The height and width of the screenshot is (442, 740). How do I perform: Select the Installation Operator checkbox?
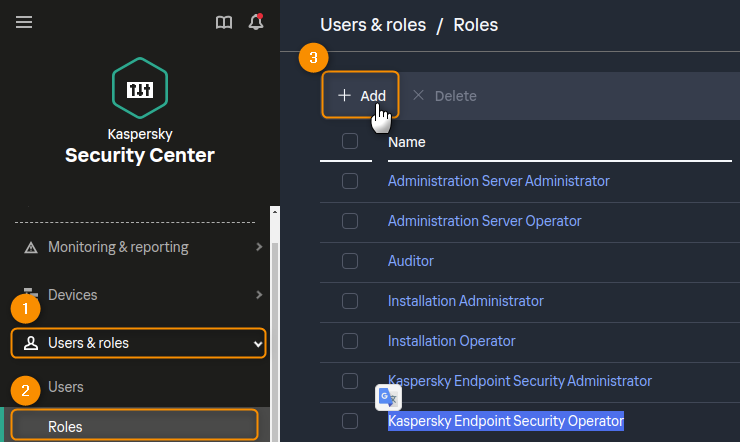tap(350, 341)
